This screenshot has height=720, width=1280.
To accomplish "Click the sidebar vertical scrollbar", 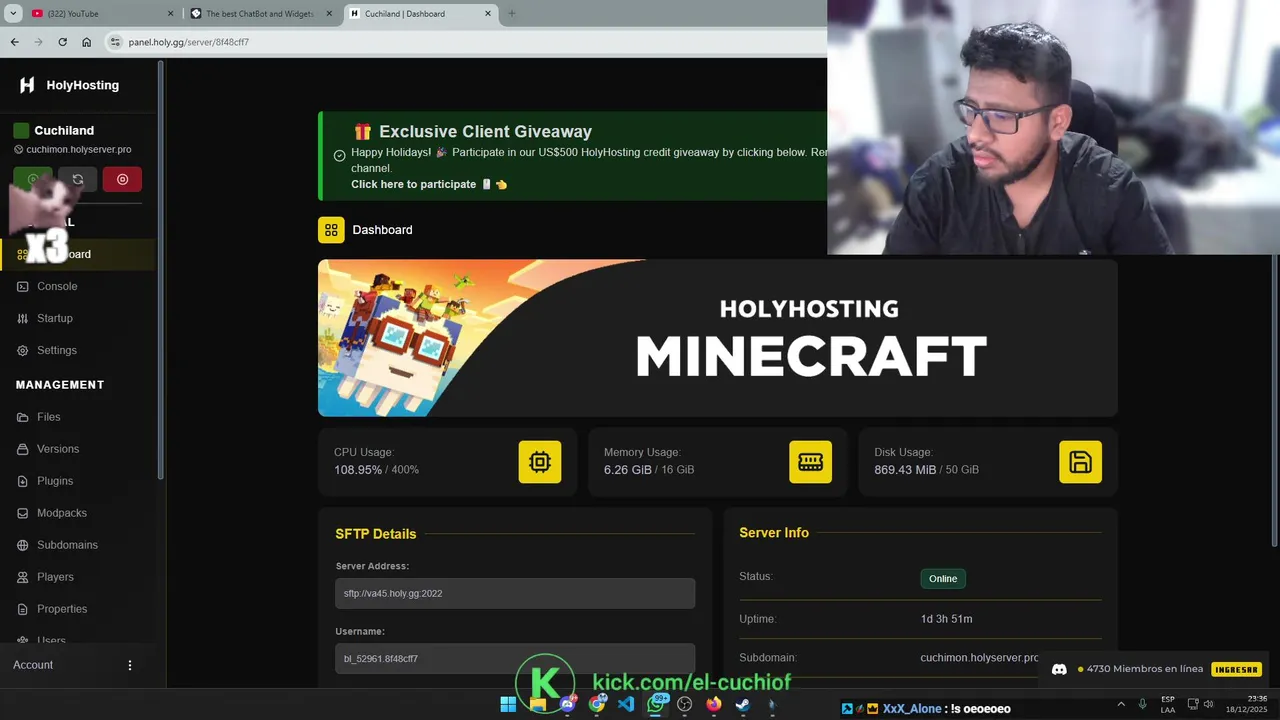I will [160, 270].
